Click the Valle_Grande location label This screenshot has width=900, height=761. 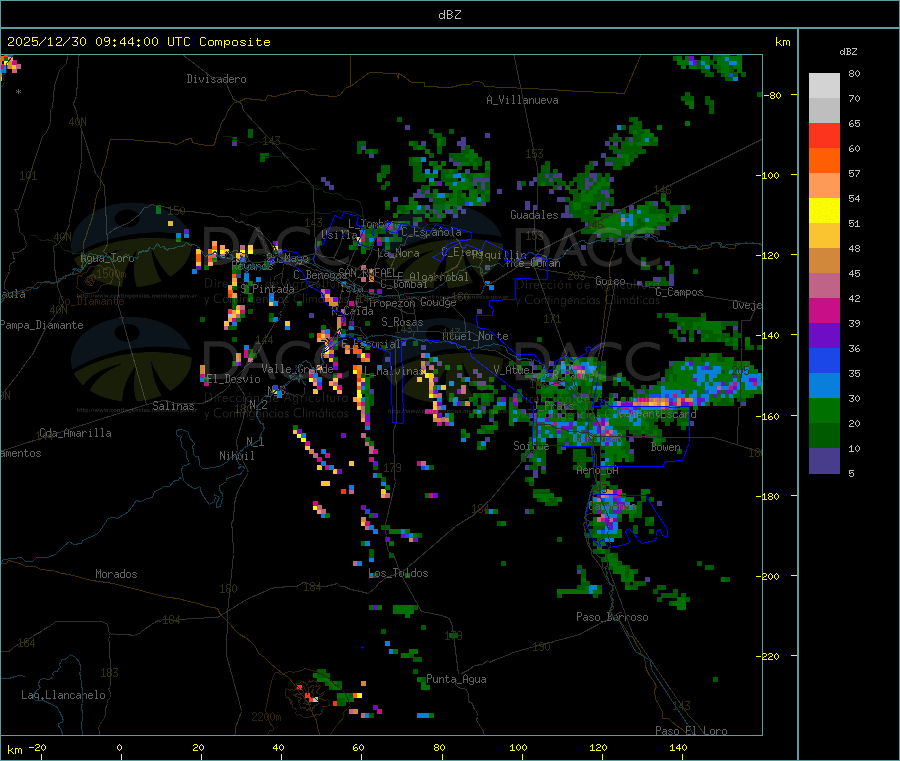click(297, 369)
